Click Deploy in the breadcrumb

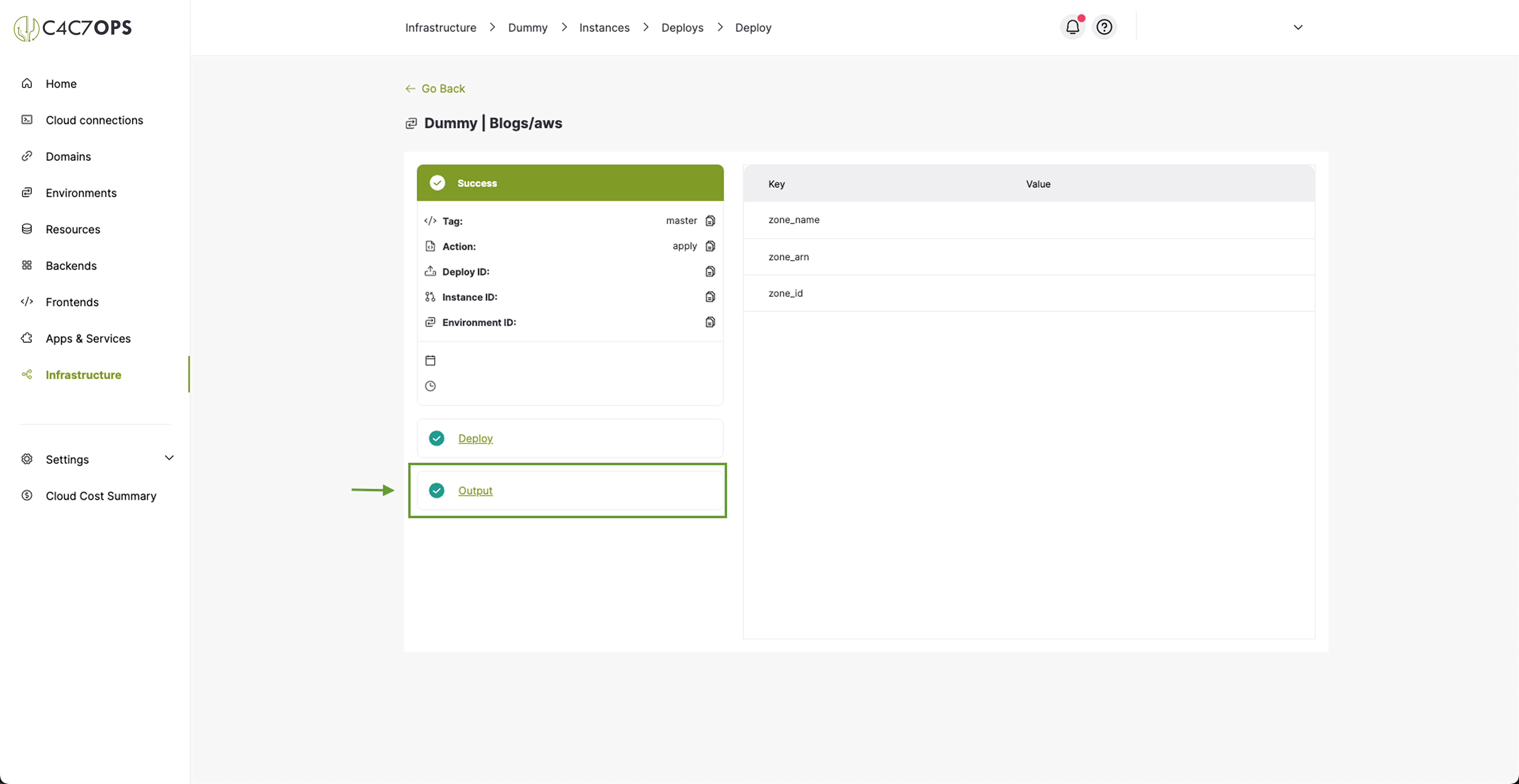[753, 28]
